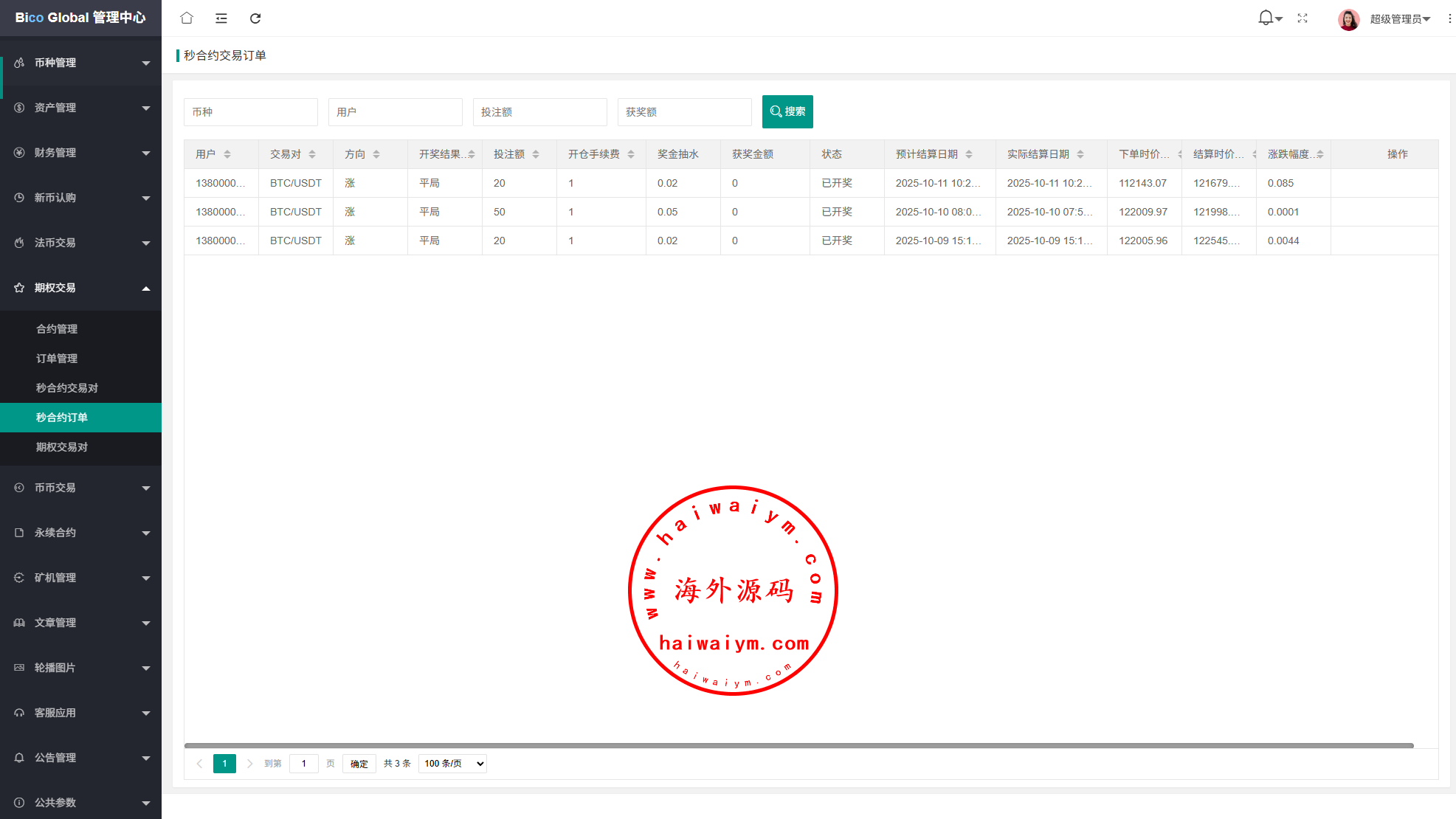The image size is (1456, 819).
Task: Open the vertical three-dot menu
Action: (x=1449, y=18)
